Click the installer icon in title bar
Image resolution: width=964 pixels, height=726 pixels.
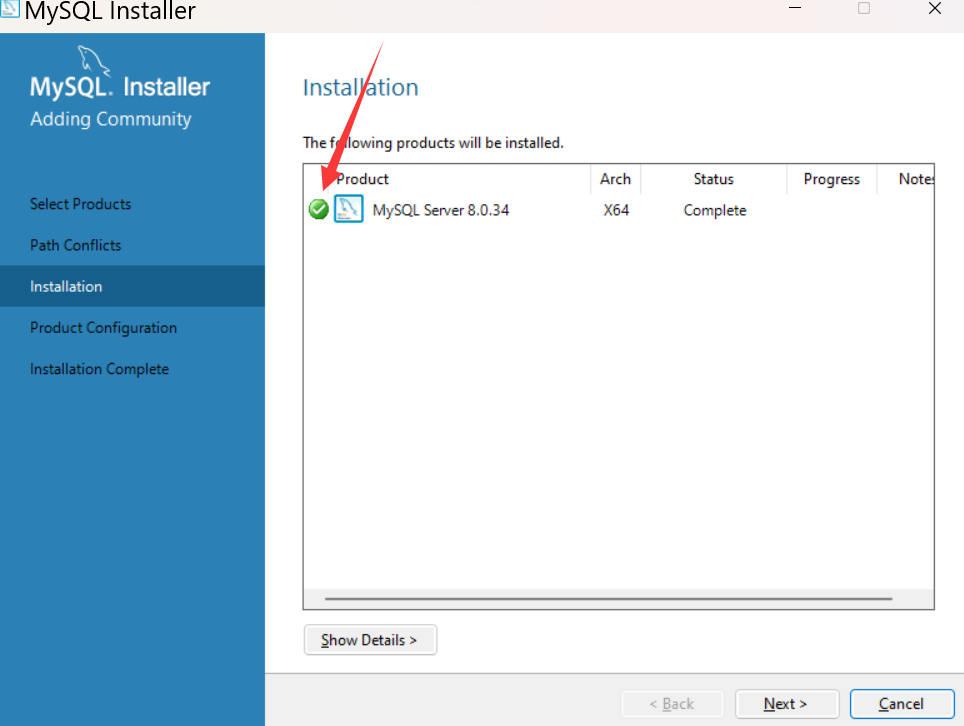point(10,8)
